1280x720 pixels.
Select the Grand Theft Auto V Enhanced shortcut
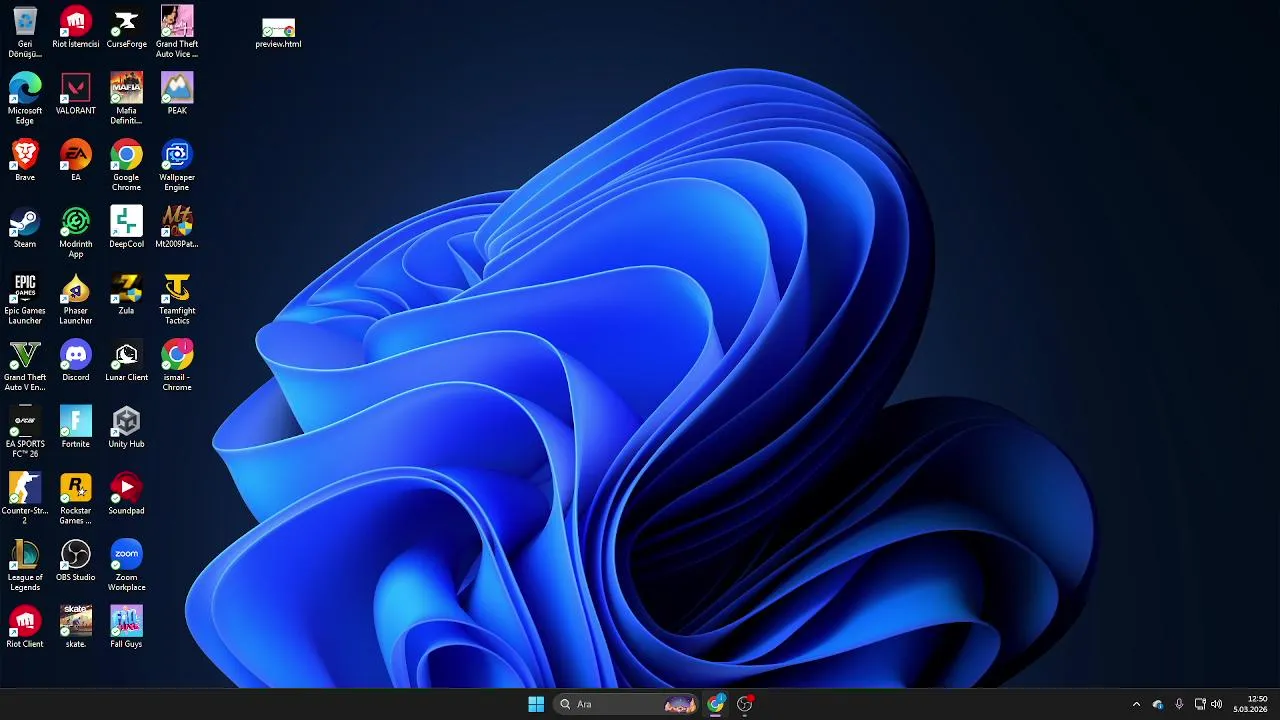[25, 366]
